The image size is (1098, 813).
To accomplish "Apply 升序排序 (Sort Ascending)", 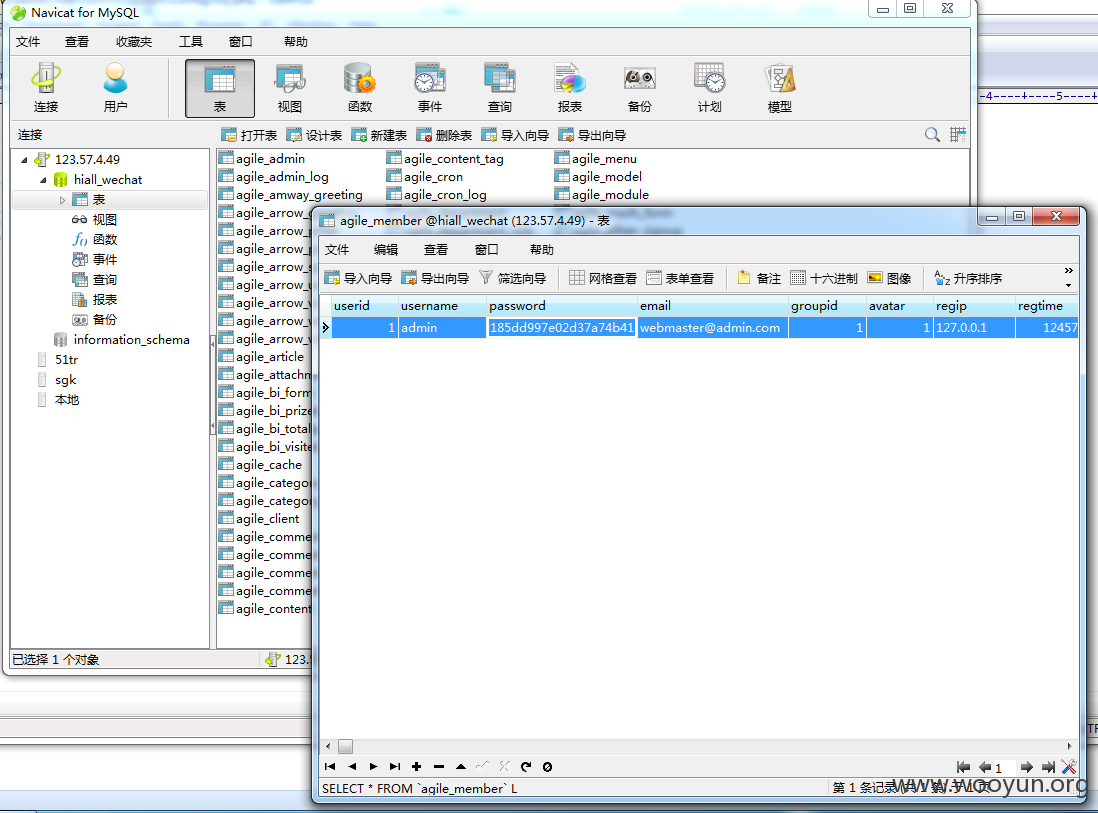I will point(968,278).
